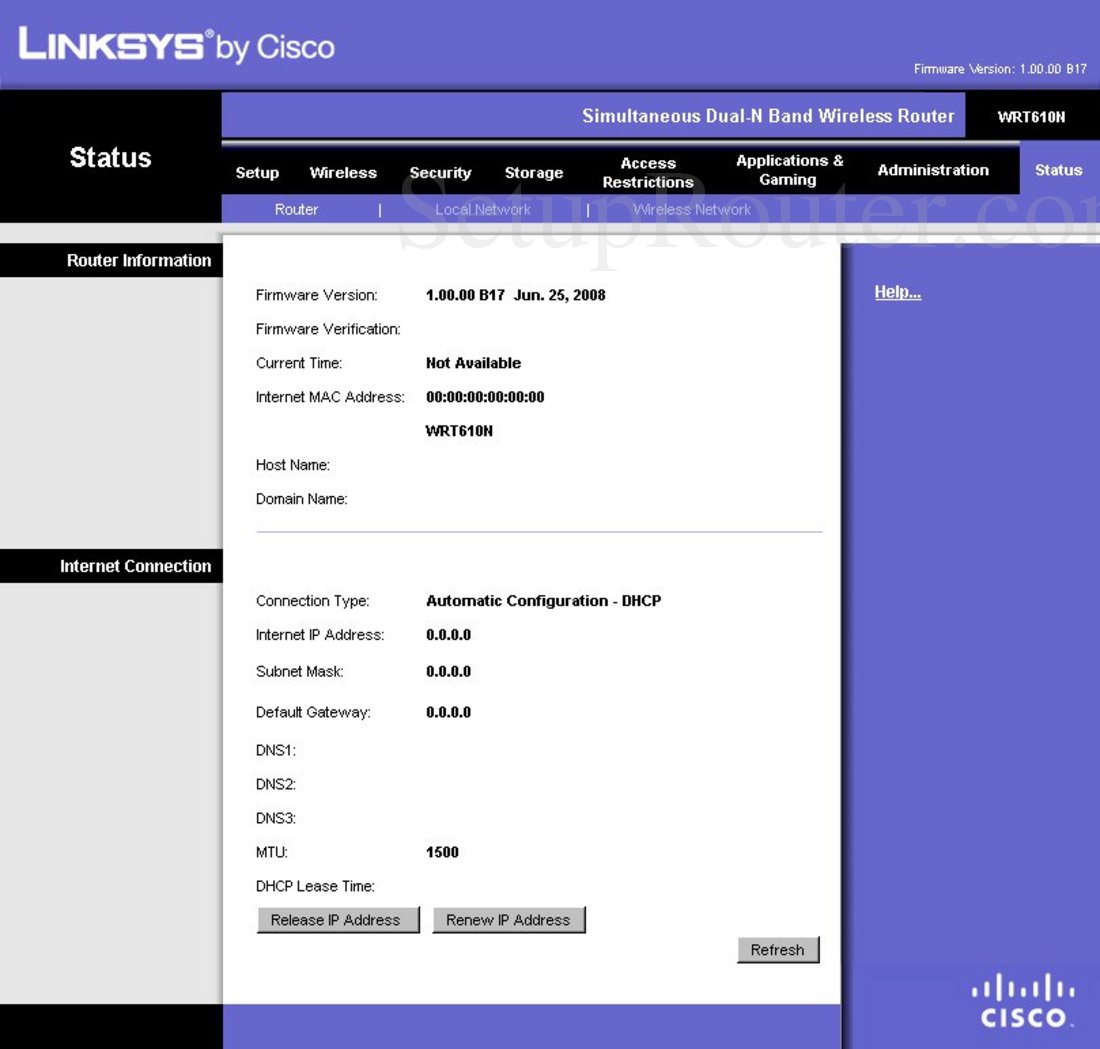Click the Internet MAC Address label
The image size is (1100, 1049).
click(330, 397)
